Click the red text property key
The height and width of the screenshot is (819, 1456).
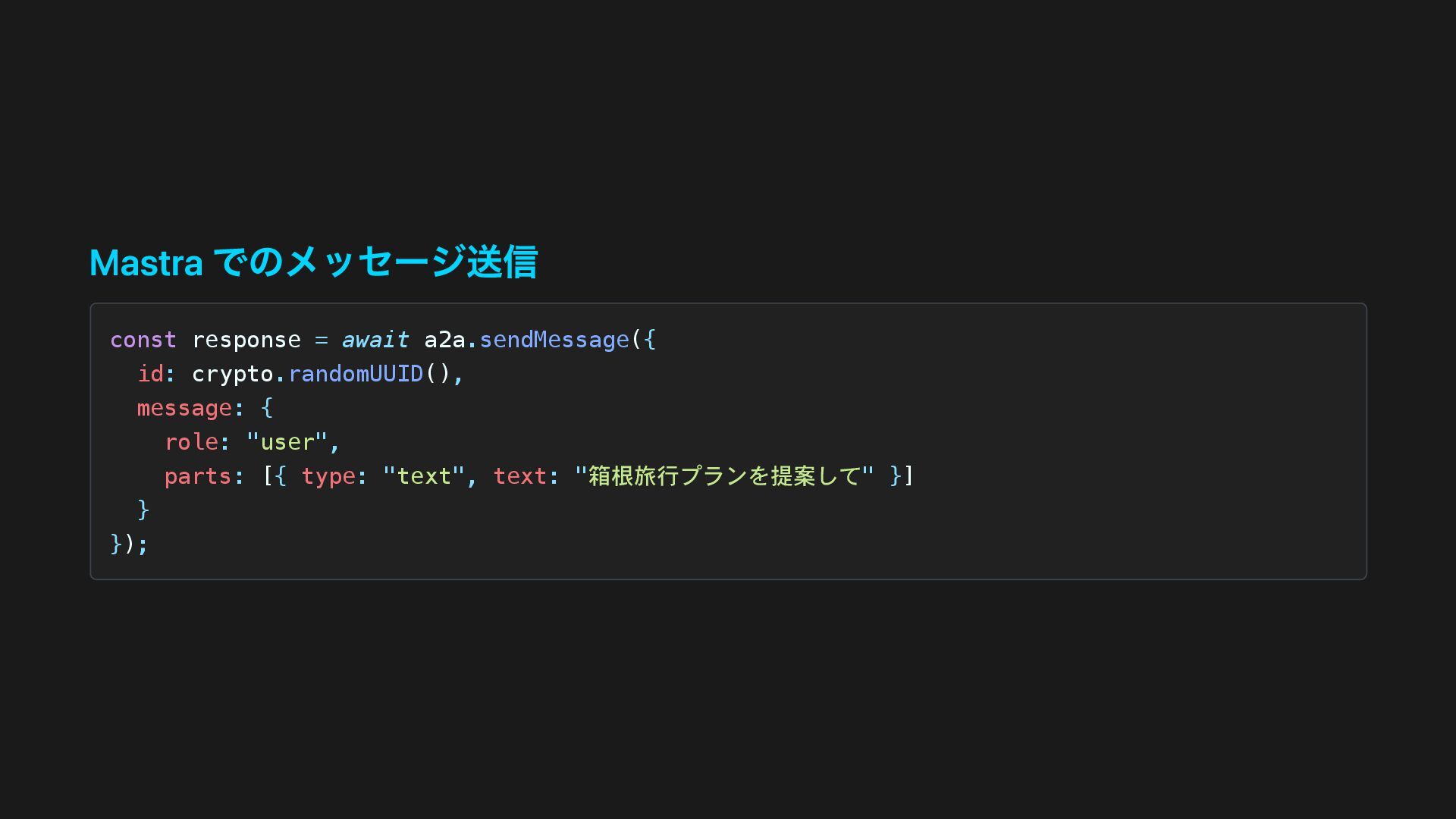(x=519, y=476)
